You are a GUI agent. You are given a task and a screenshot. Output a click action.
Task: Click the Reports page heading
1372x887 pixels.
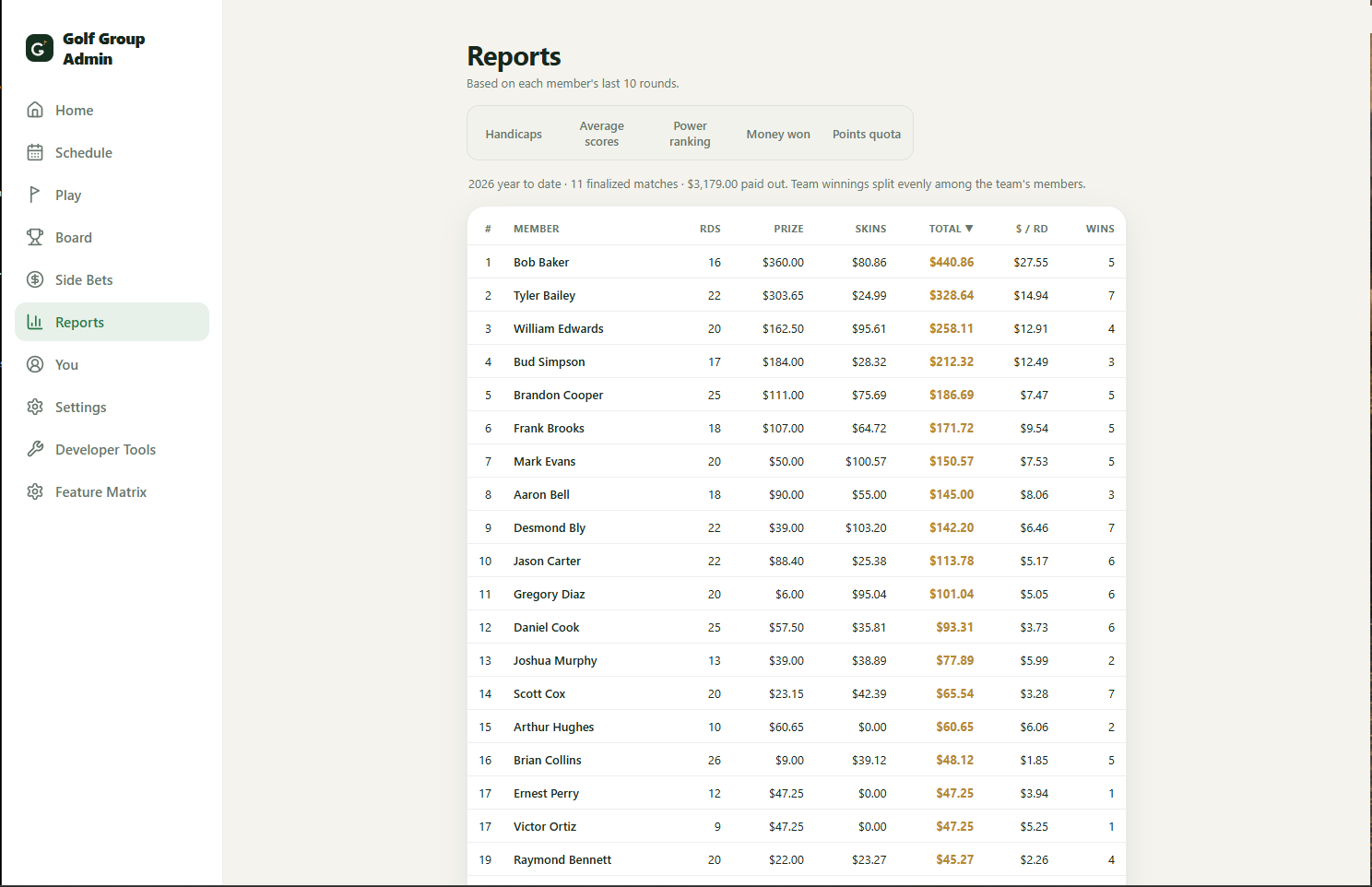pos(514,56)
